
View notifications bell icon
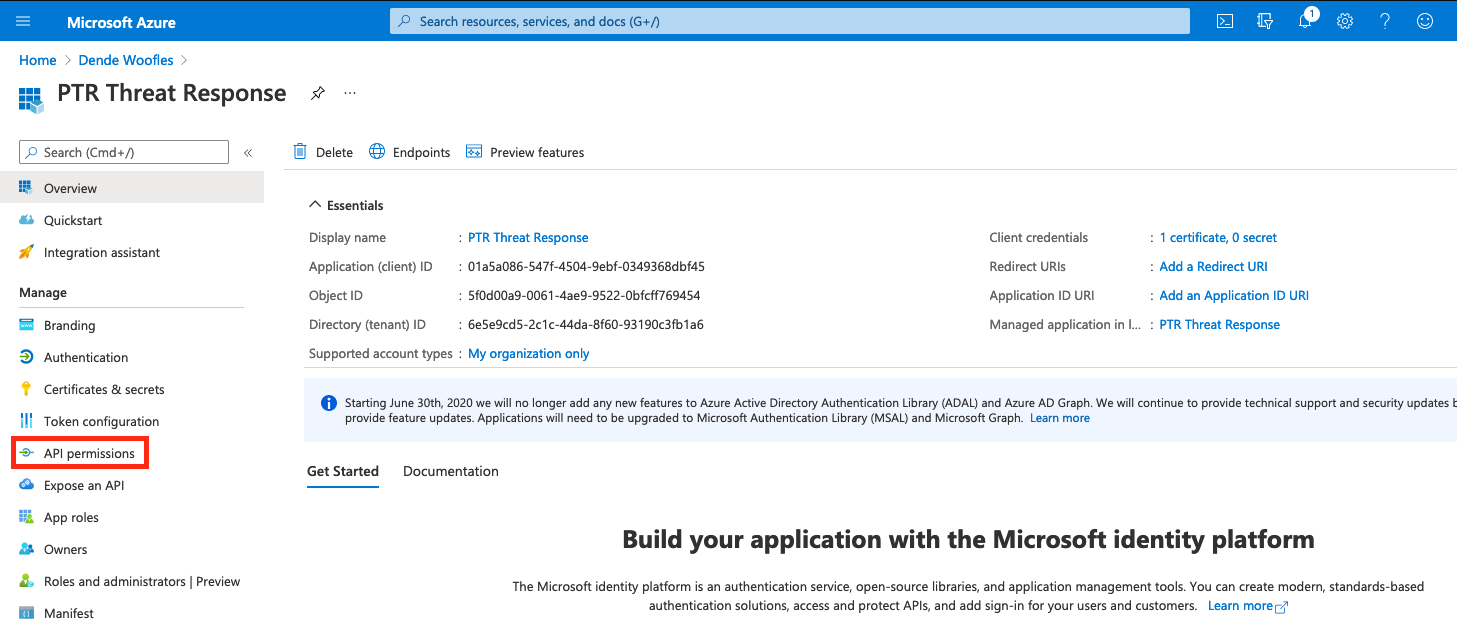[x=1306, y=21]
